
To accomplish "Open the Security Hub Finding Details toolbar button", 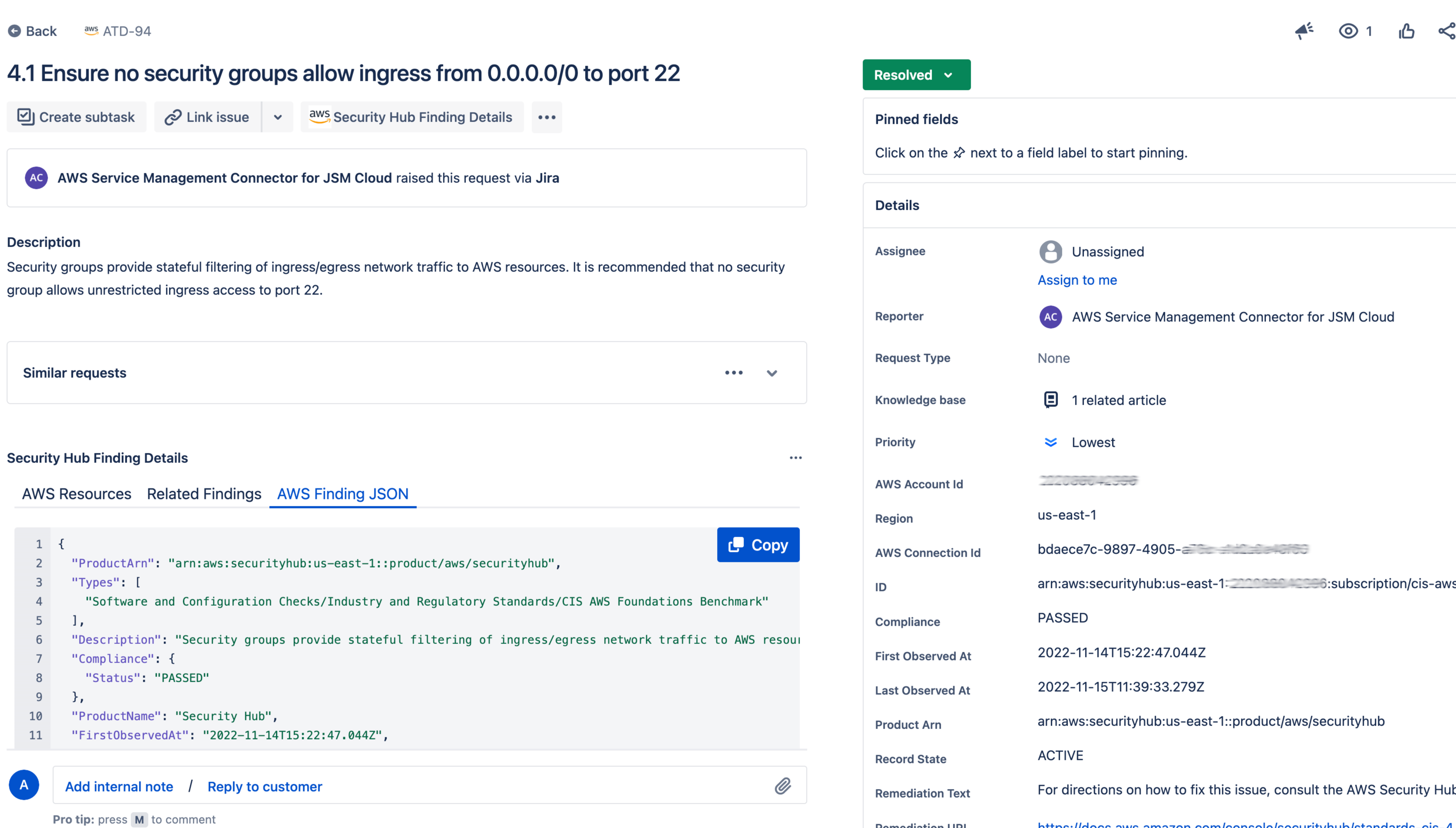I will [411, 117].
